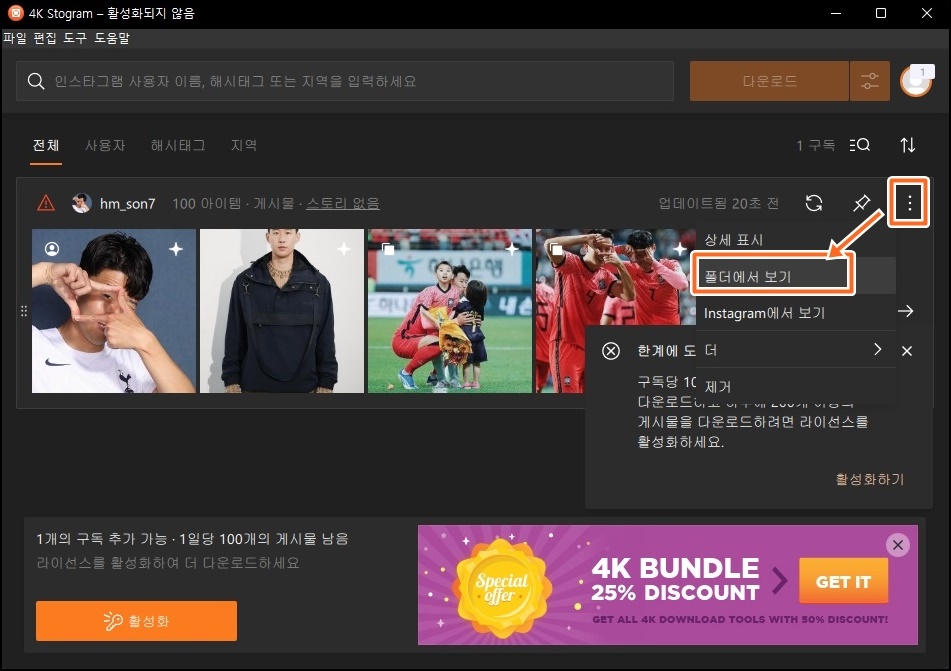Switch to the 해시태그 tab

pyautogui.click(x=178, y=146)
